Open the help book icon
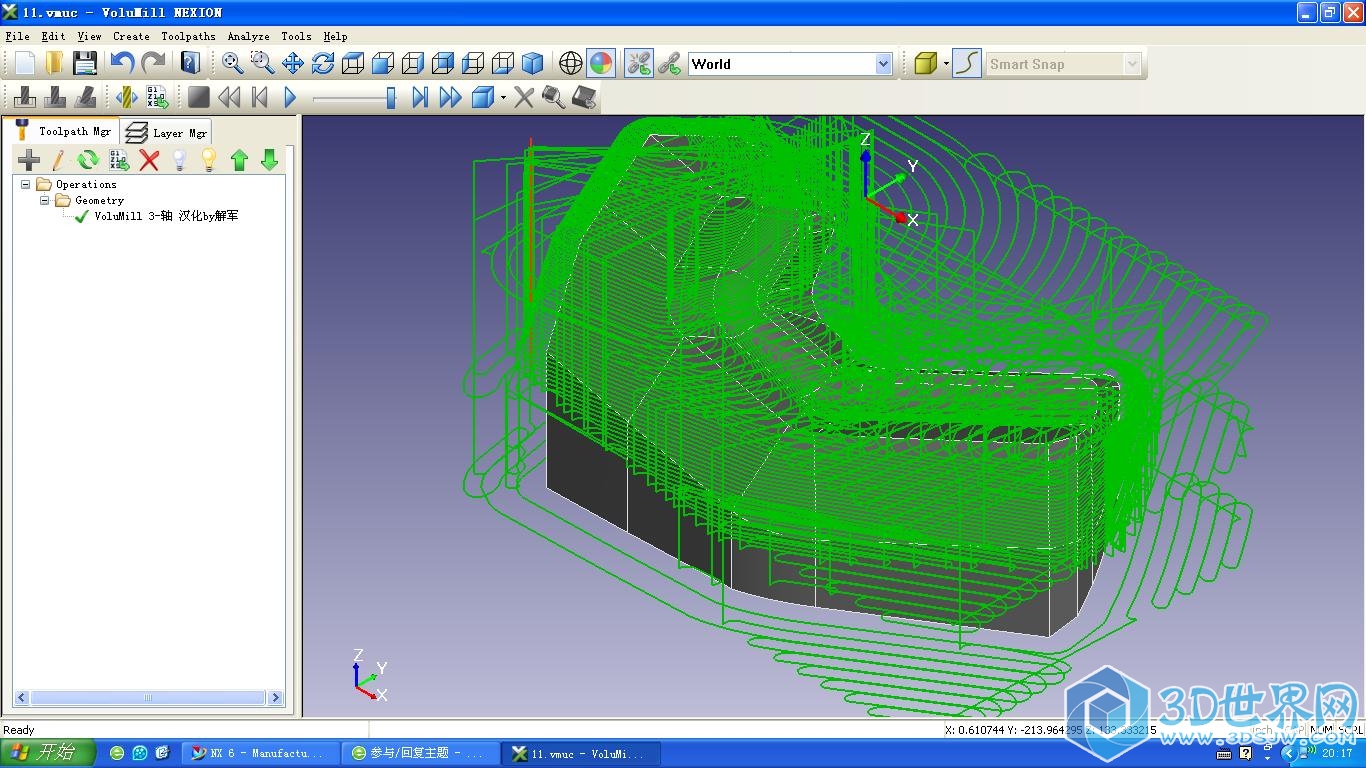 click(x=190, y=63)
